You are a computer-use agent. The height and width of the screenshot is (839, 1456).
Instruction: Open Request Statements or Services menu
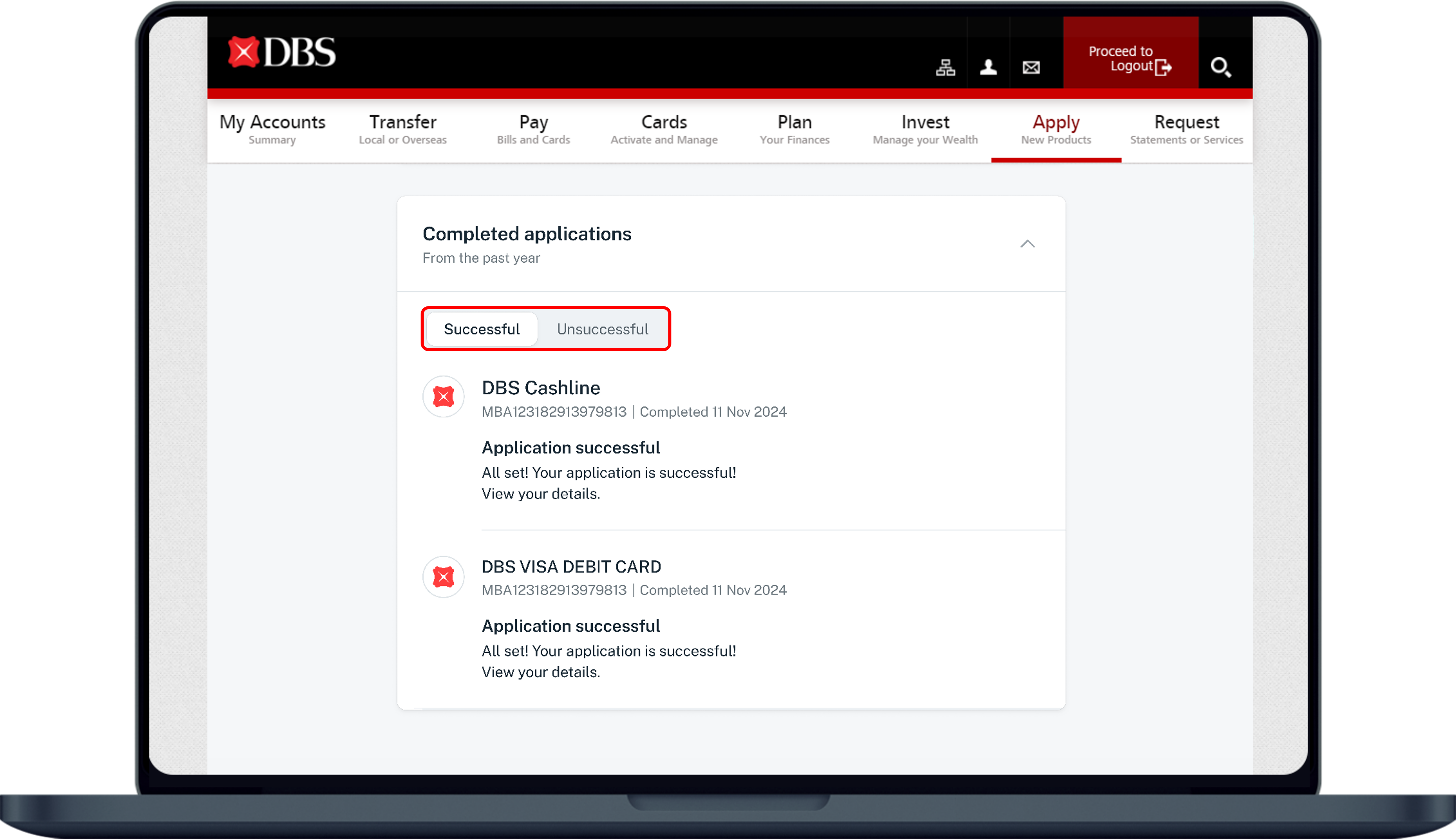(x=1187, y=129)
